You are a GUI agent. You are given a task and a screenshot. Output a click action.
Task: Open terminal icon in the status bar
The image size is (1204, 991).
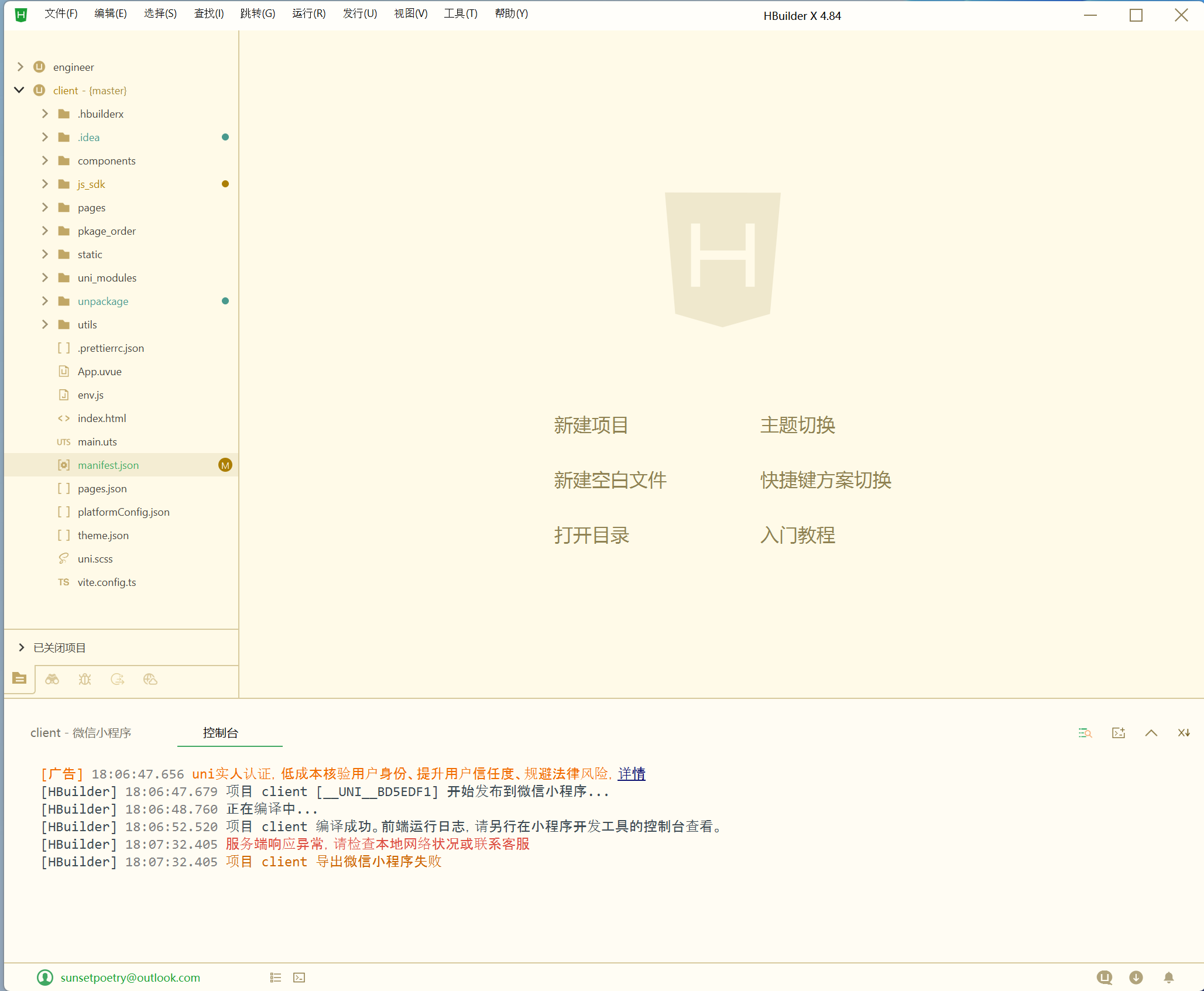(299, 978)
